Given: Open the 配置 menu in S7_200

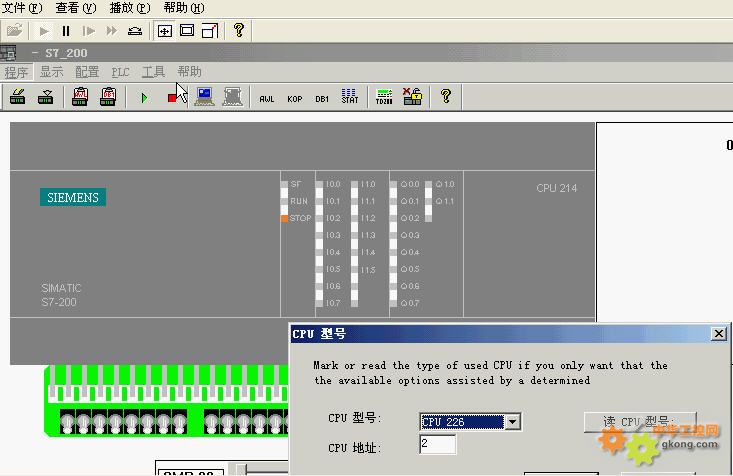Looking at the screenshot, I should [x=87, y=72].
